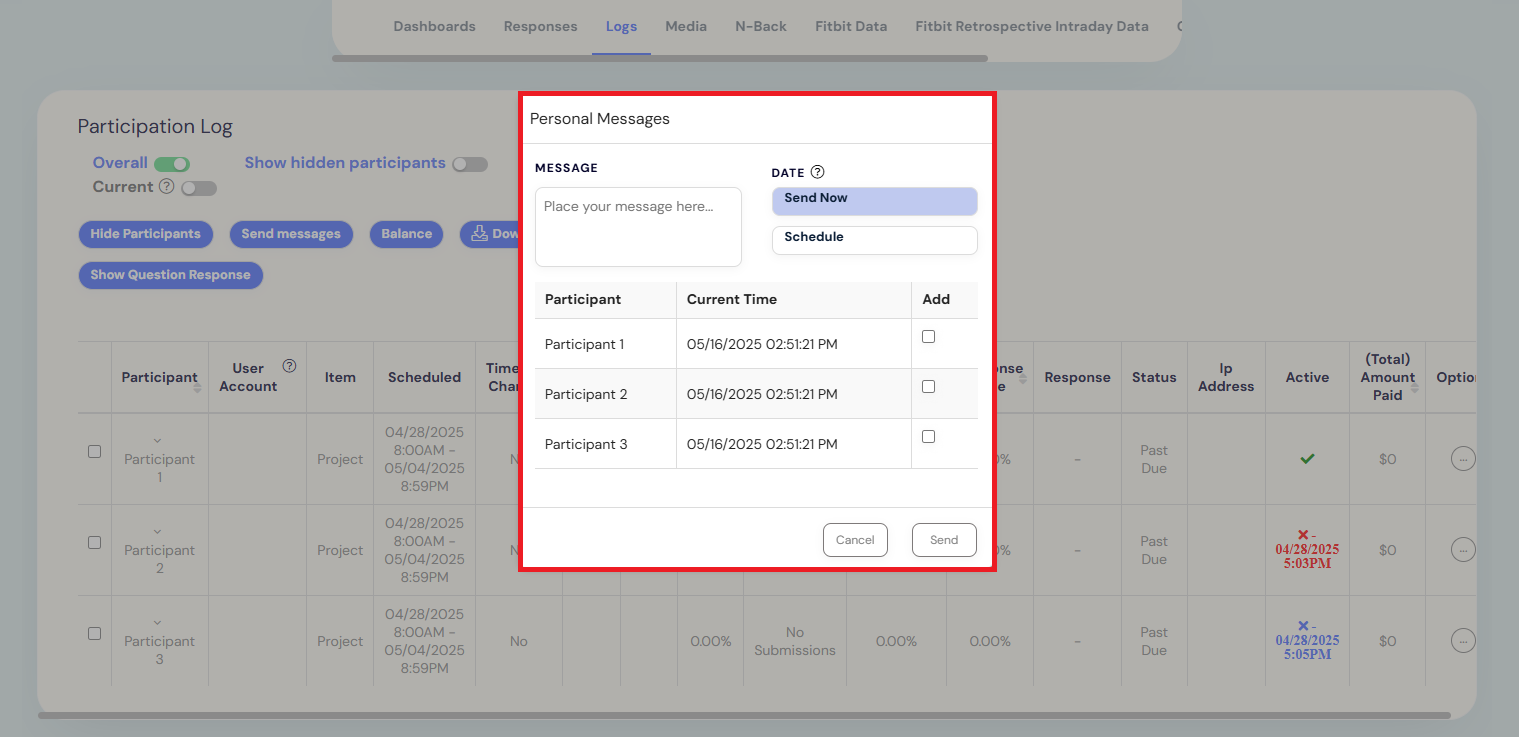The image size is (1519, 737).
Task: Check Add box for Participant 3 in dialog
Action: [928, 437]
